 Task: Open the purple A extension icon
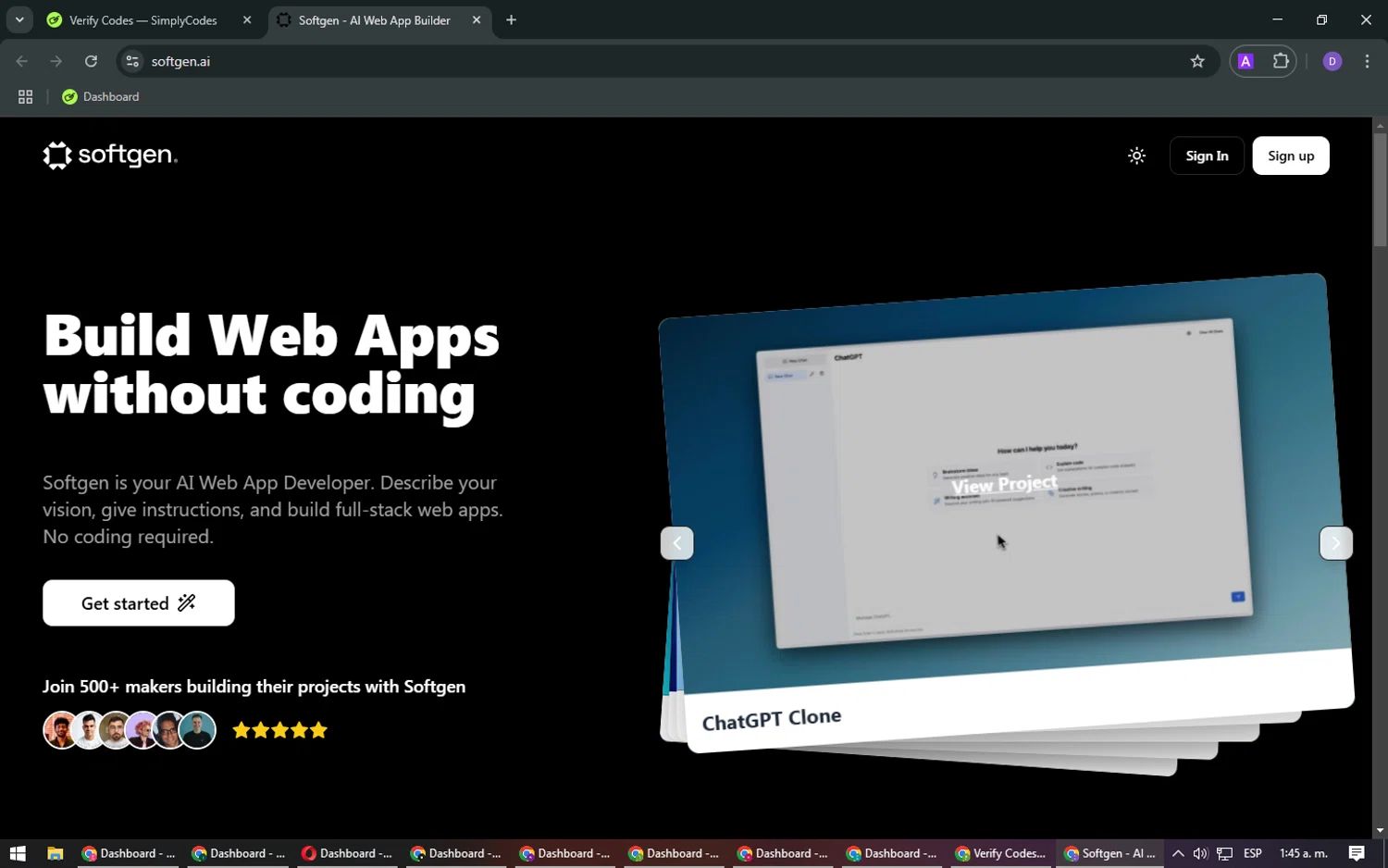tap(1245, 61)
